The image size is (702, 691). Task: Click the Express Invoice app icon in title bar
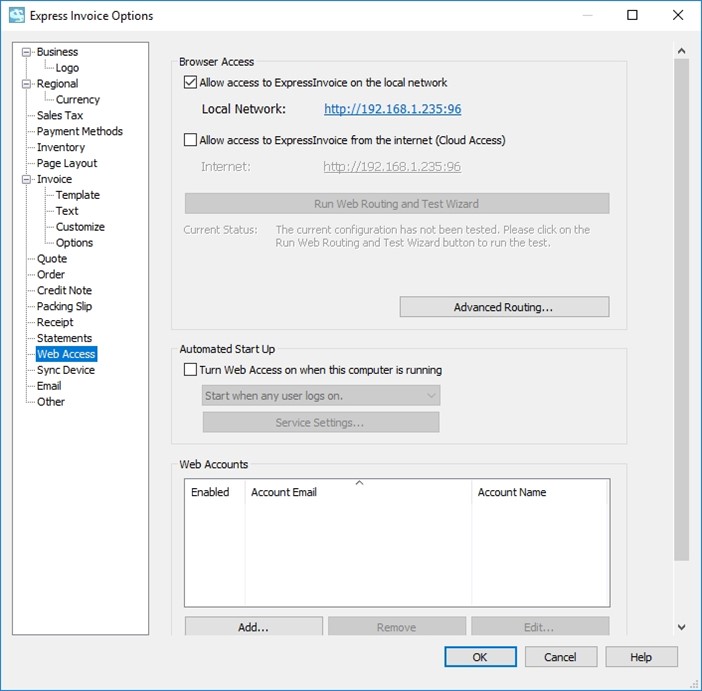click(x=17, y=15)
